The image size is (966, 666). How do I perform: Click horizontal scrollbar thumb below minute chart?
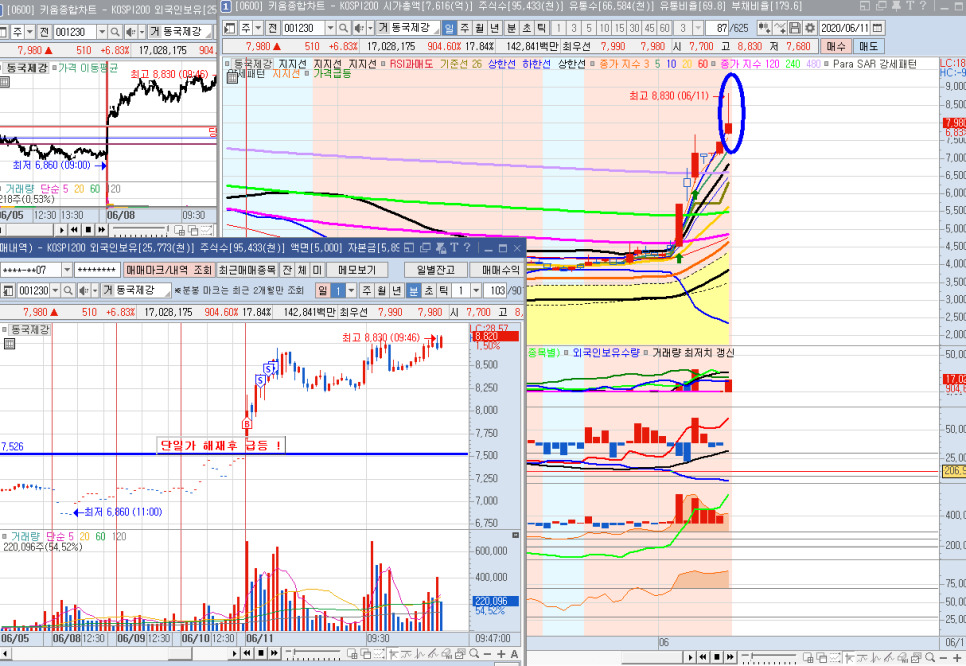click(181, 653)
